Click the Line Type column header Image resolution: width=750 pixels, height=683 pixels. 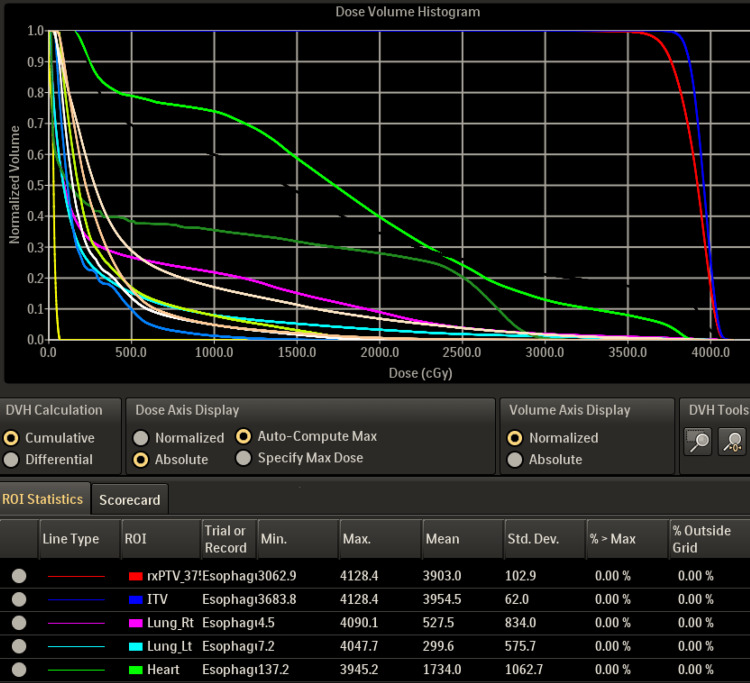click(x=79, y=539)
